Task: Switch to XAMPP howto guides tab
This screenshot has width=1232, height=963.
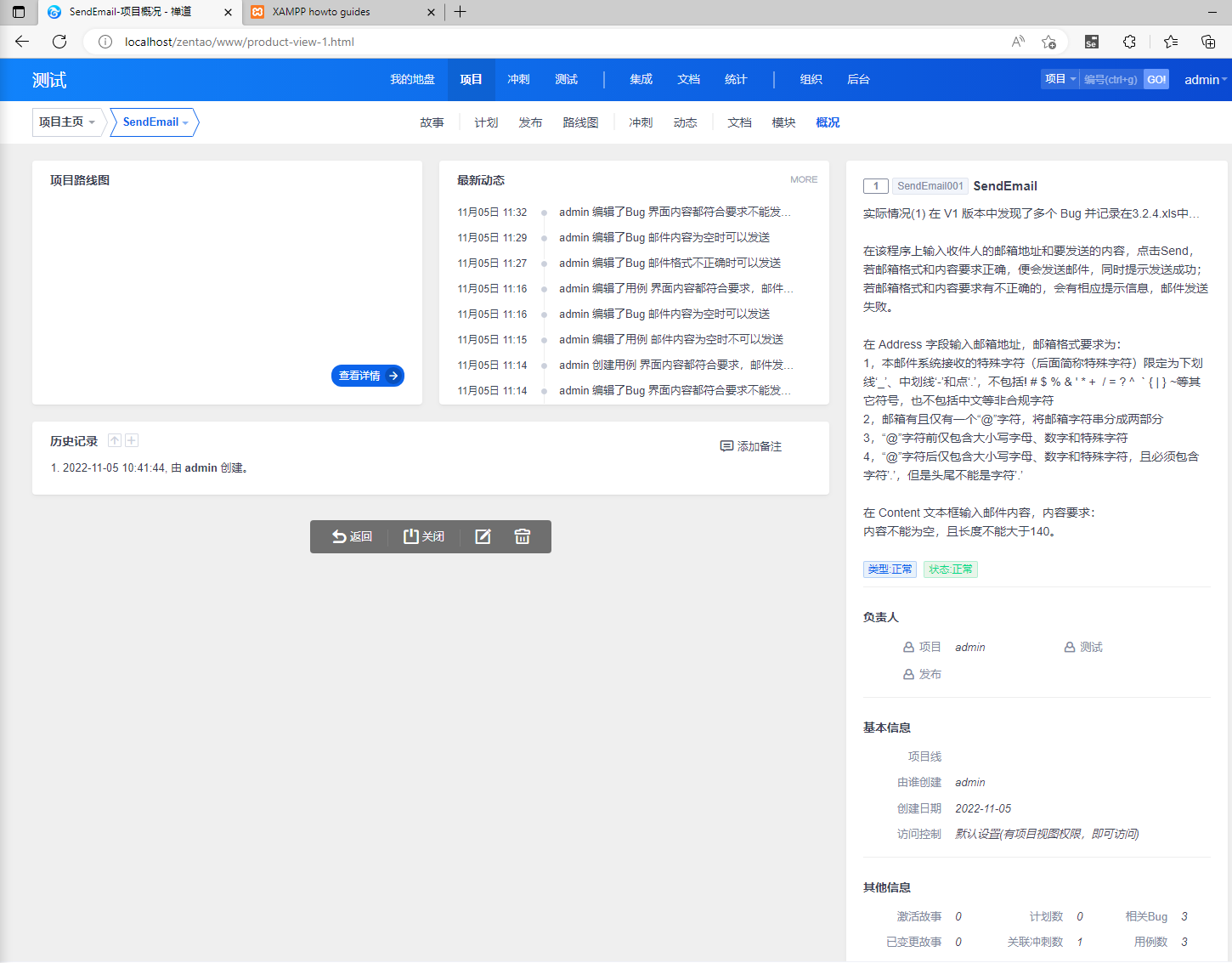Action: point(321,12)
